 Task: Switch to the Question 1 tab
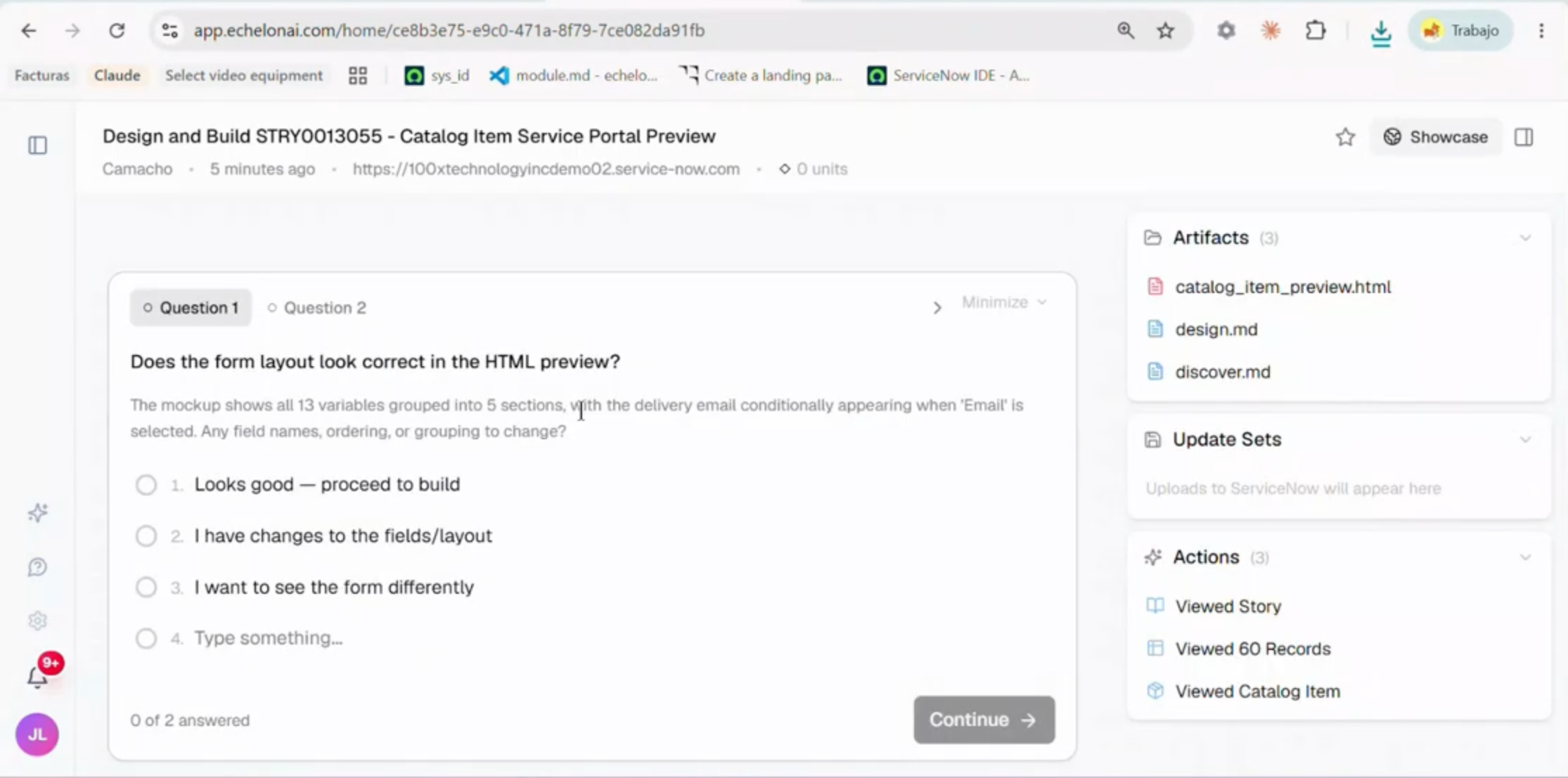(191, 308)
